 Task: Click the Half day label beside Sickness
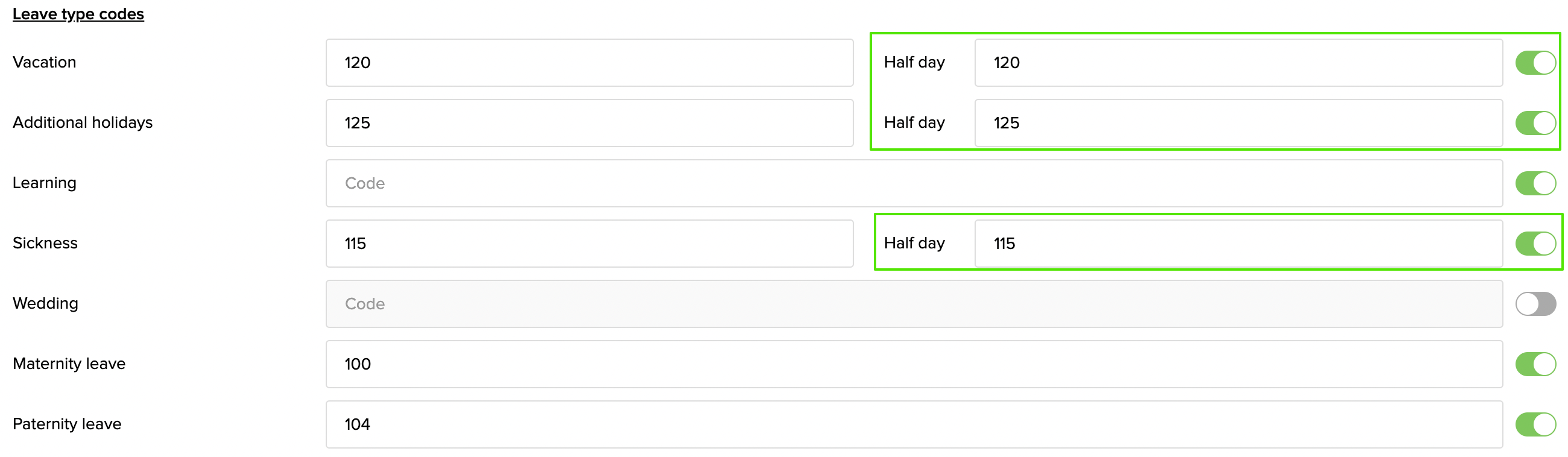(x=914, y=243)
